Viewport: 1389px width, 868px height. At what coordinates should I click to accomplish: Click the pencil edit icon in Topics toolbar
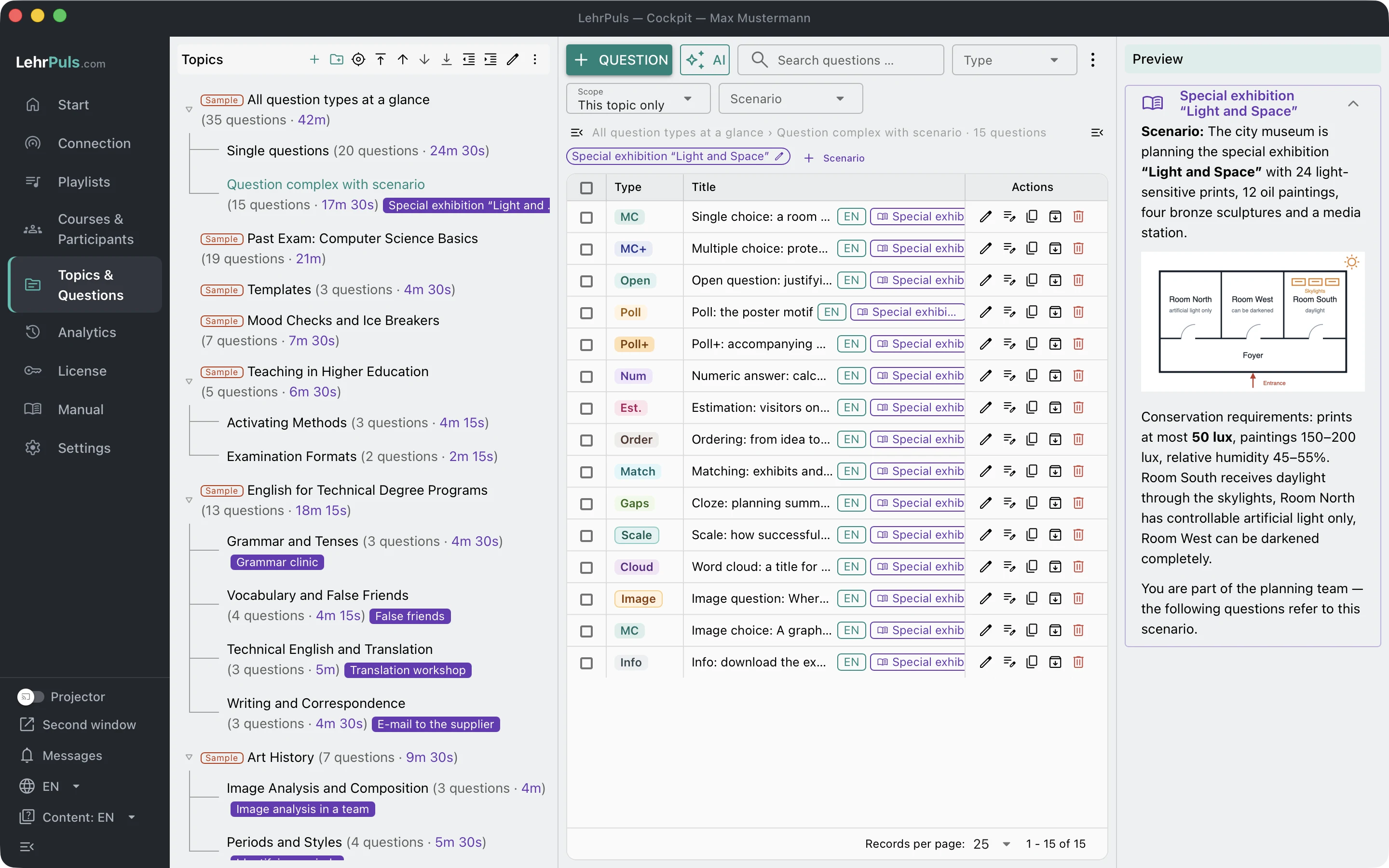pyautogui.click(x=513, y=59)
